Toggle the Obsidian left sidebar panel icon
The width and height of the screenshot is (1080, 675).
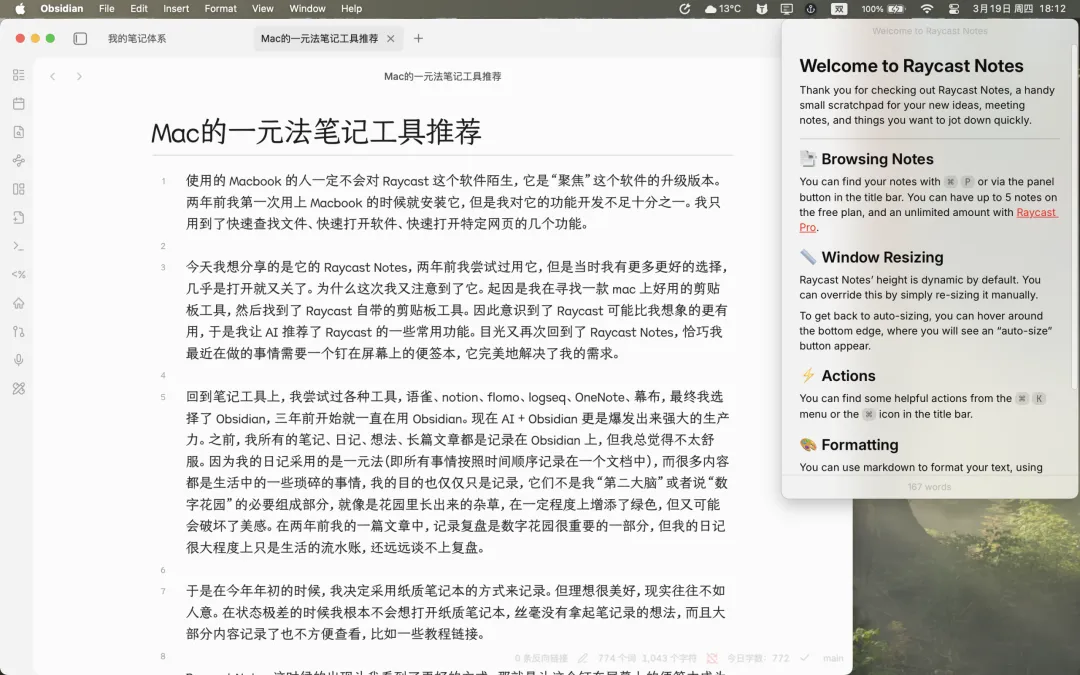[x=80, y=39]
